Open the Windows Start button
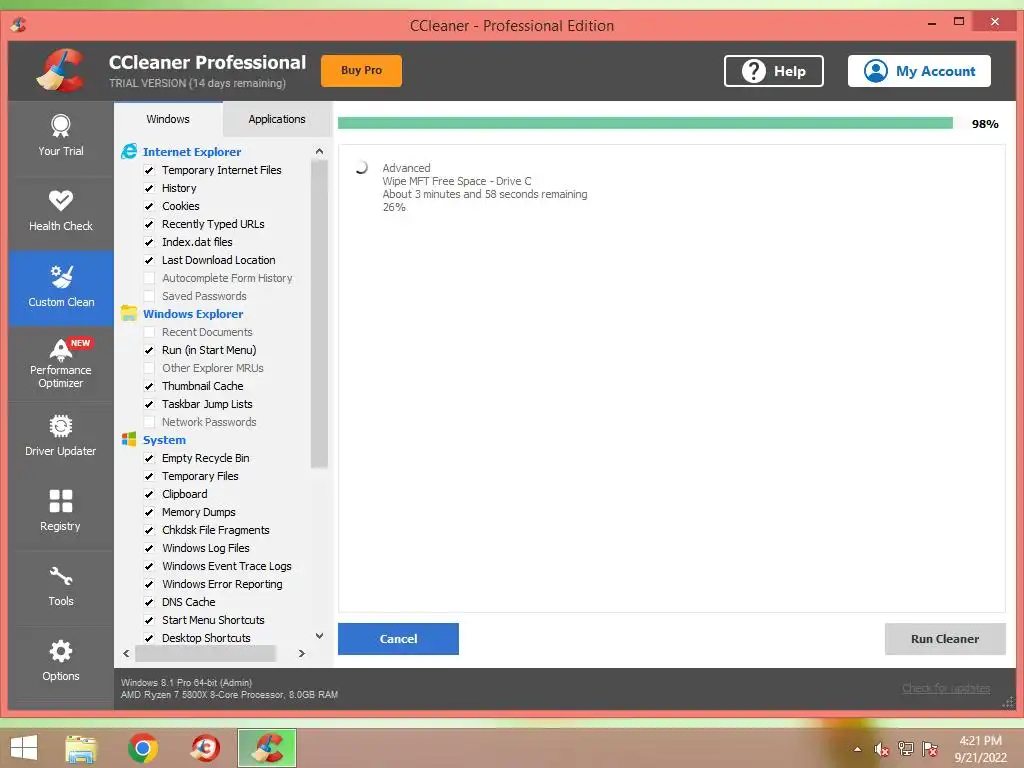This screenshot has height=768, width=1024. (24, 748)
